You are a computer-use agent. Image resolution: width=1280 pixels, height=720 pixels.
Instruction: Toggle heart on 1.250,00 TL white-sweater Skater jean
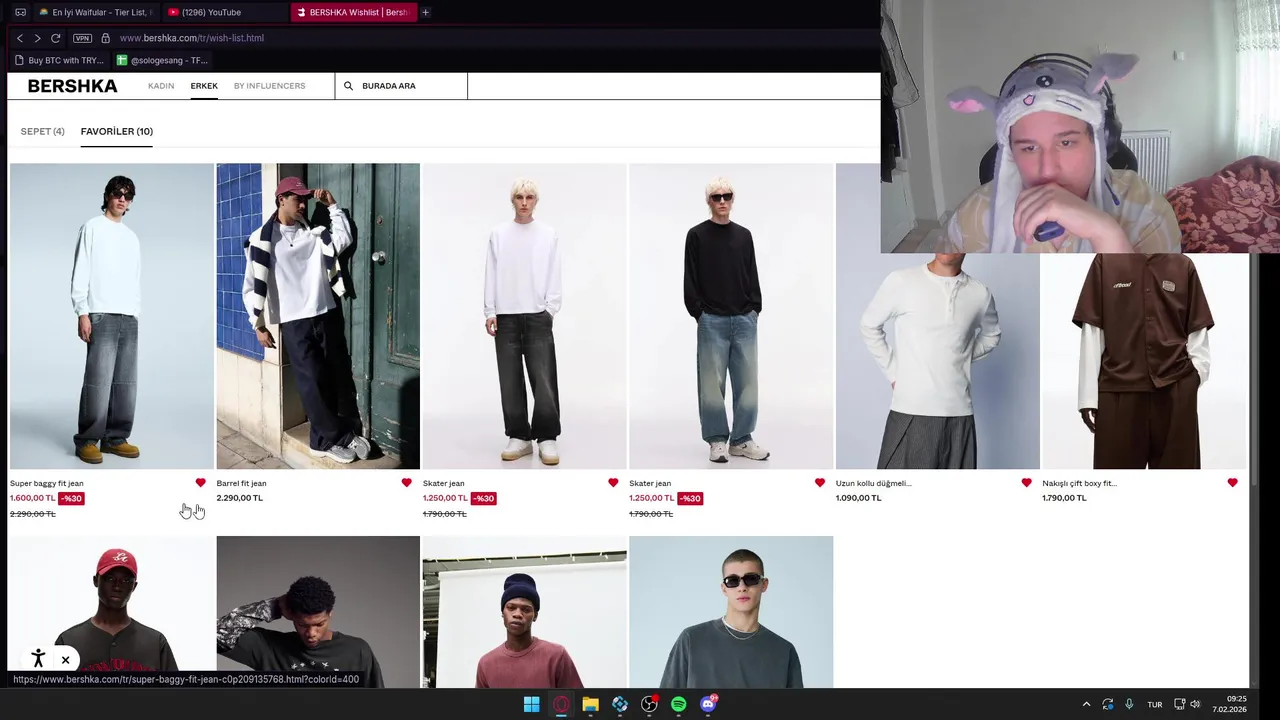point(613,483)
